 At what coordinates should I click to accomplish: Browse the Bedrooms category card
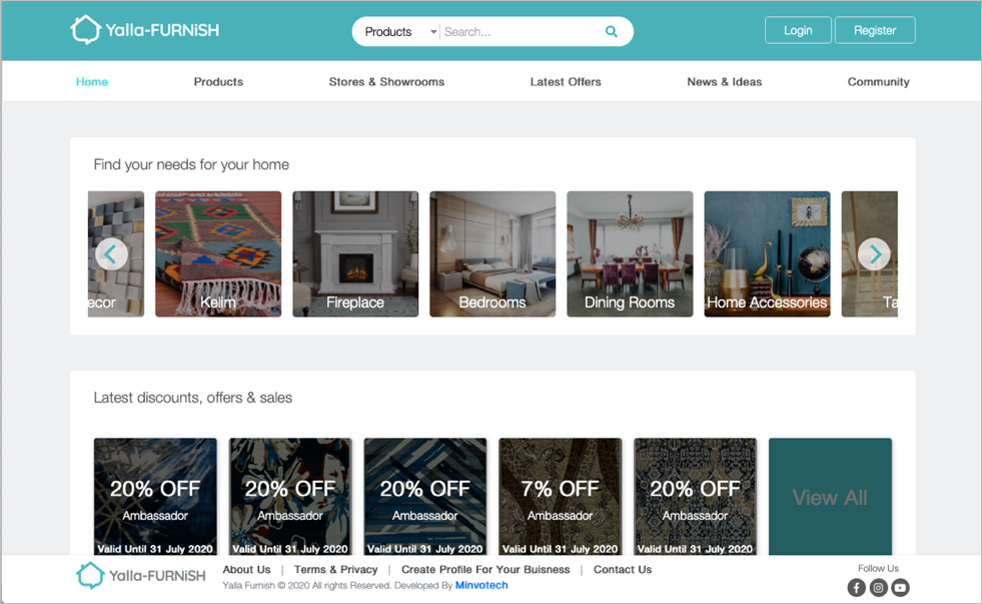(492, 254)
